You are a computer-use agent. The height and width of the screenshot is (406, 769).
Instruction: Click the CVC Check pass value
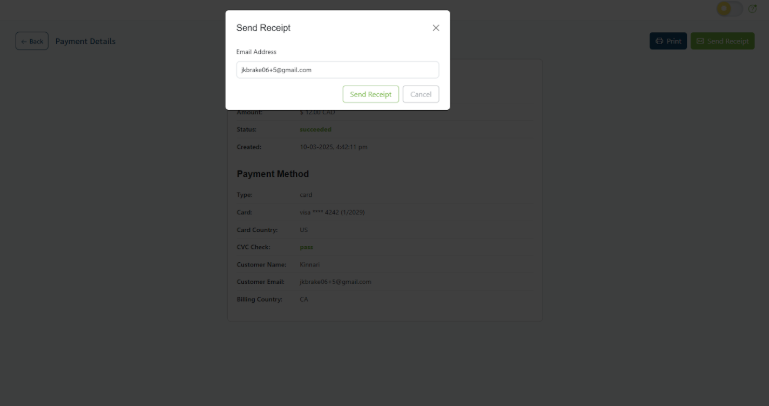click(x=306, y=247)
